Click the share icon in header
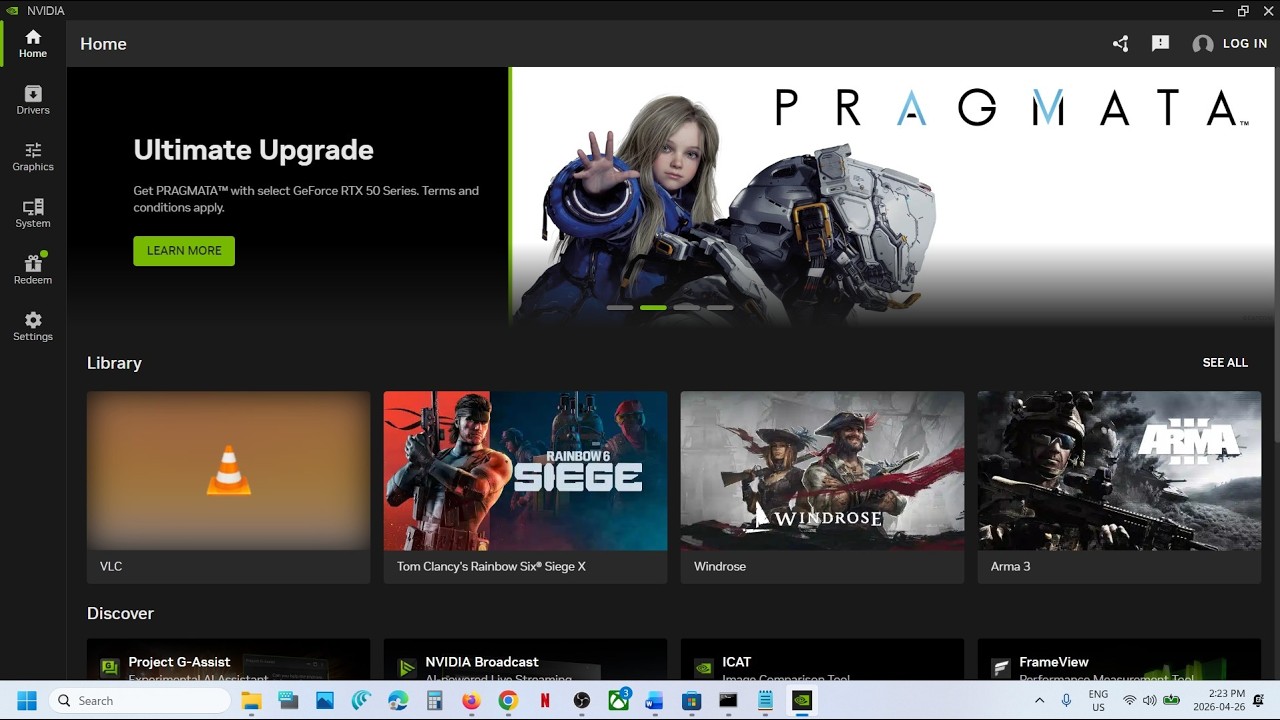1280x720 pixels. [1120, 44]
